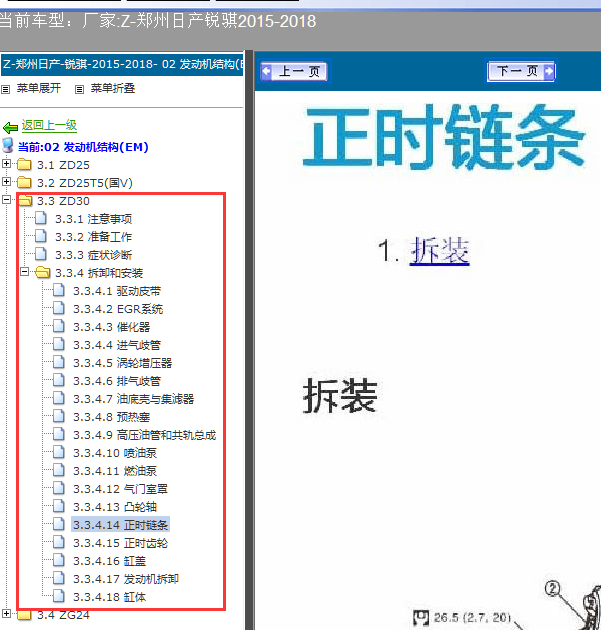The image size is (601, 630).
Task: Open 3.3.2 准备工作 page
Action: point(94,237)
